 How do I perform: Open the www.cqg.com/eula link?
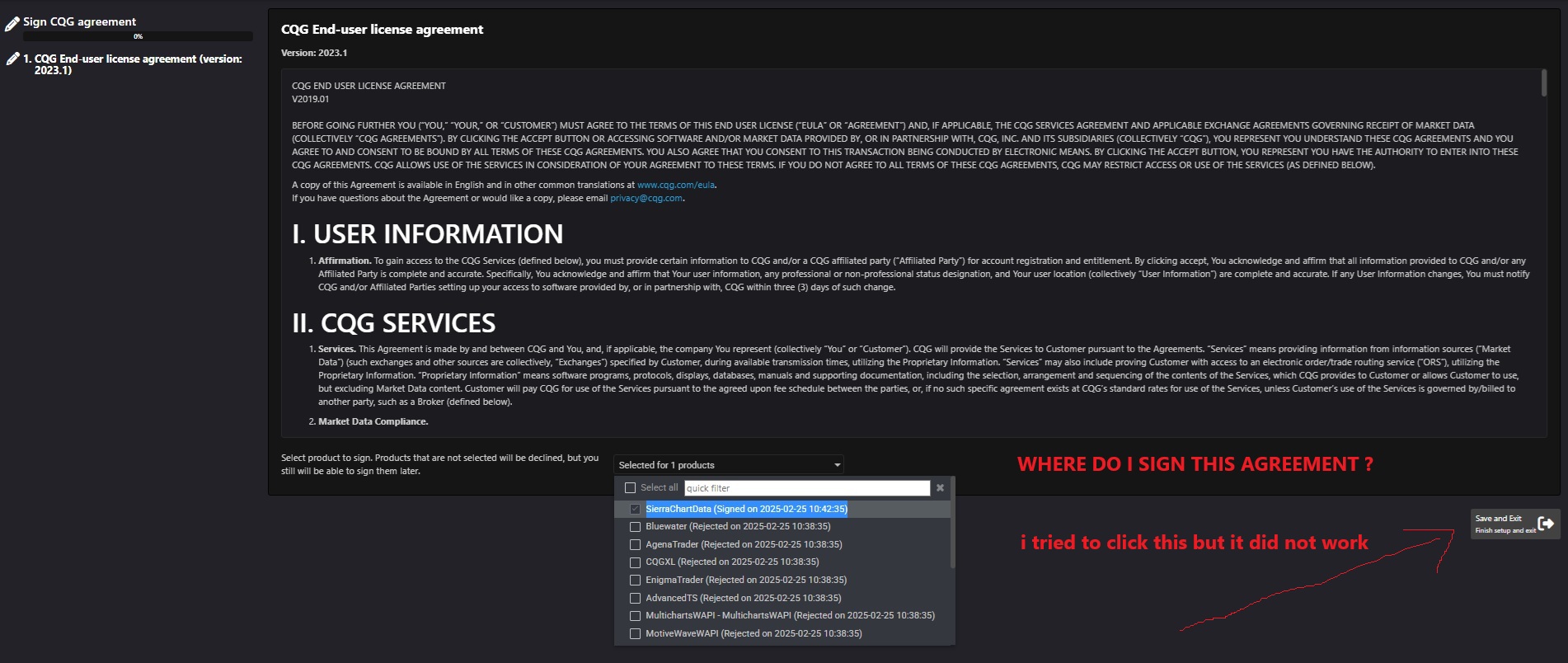point(676,185)
